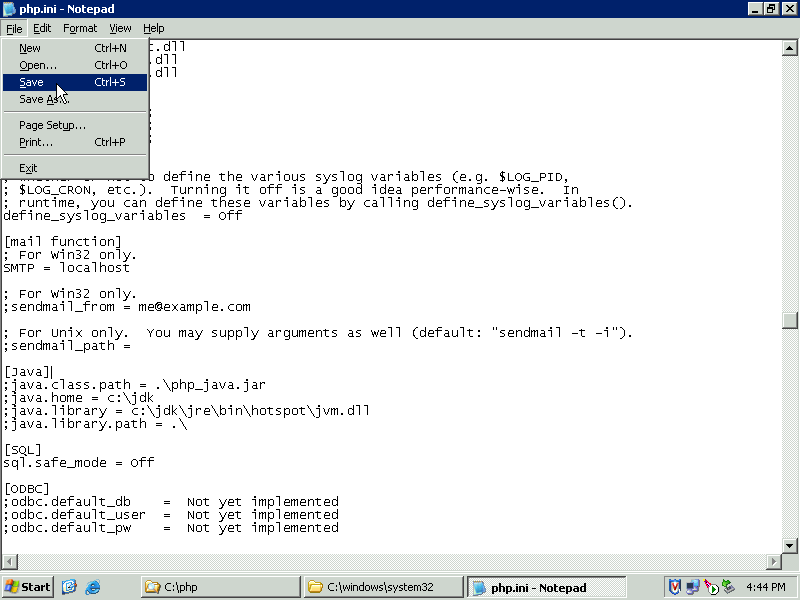Click the horizontal scrollbar right arrow
Image resolution: width=800 pixels, height=600 pixels.
point(773,562)
